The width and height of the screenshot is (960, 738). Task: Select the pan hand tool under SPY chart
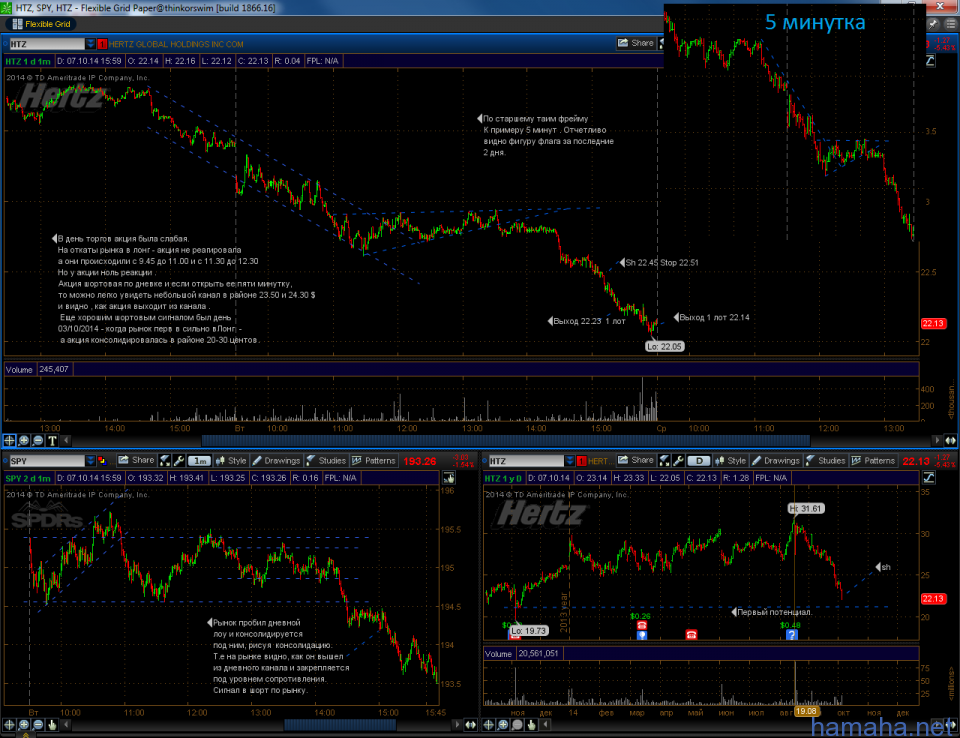(52, 725)
